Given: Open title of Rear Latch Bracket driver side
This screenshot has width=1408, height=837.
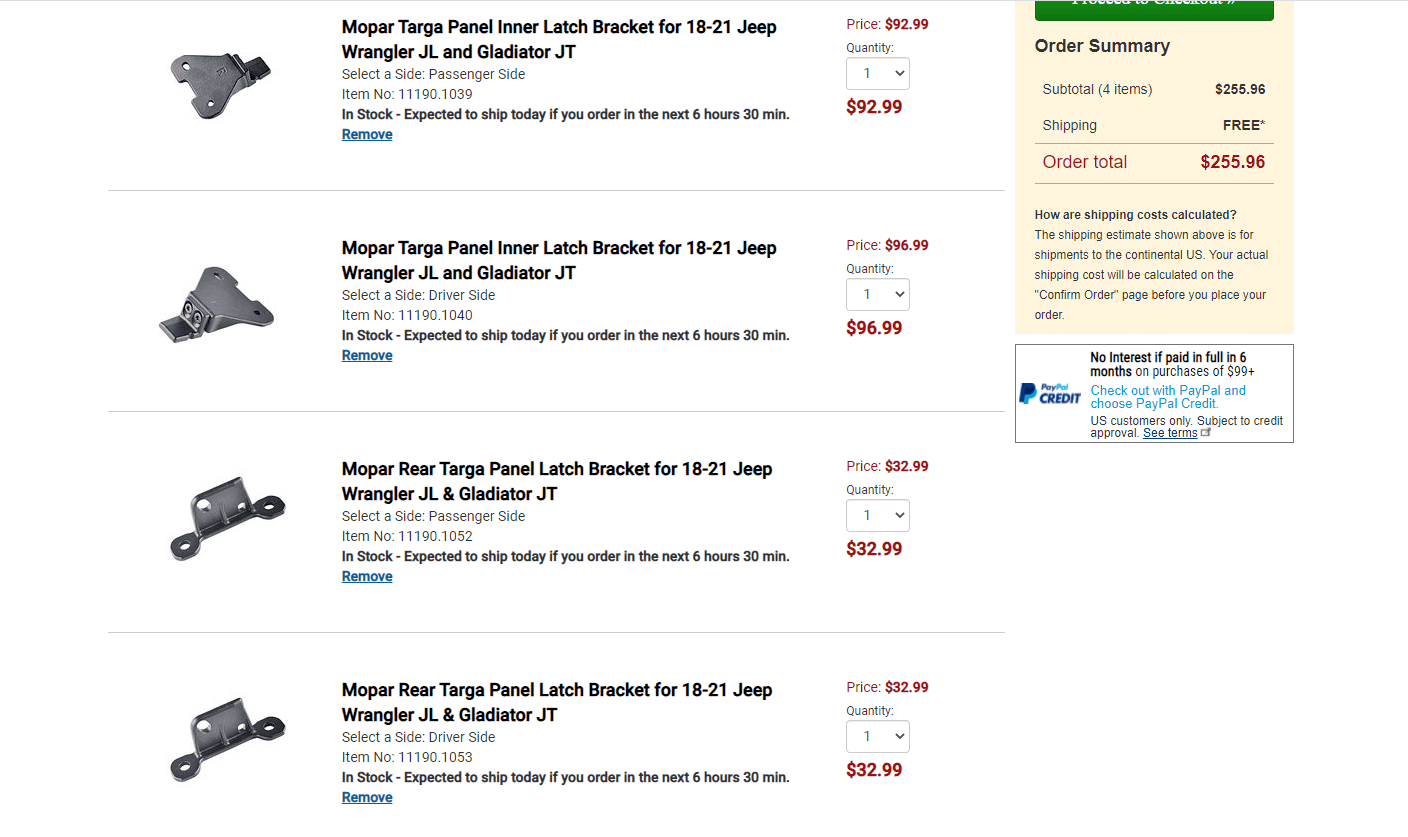Looking at the screenshot, I should [x=557, y=702].
